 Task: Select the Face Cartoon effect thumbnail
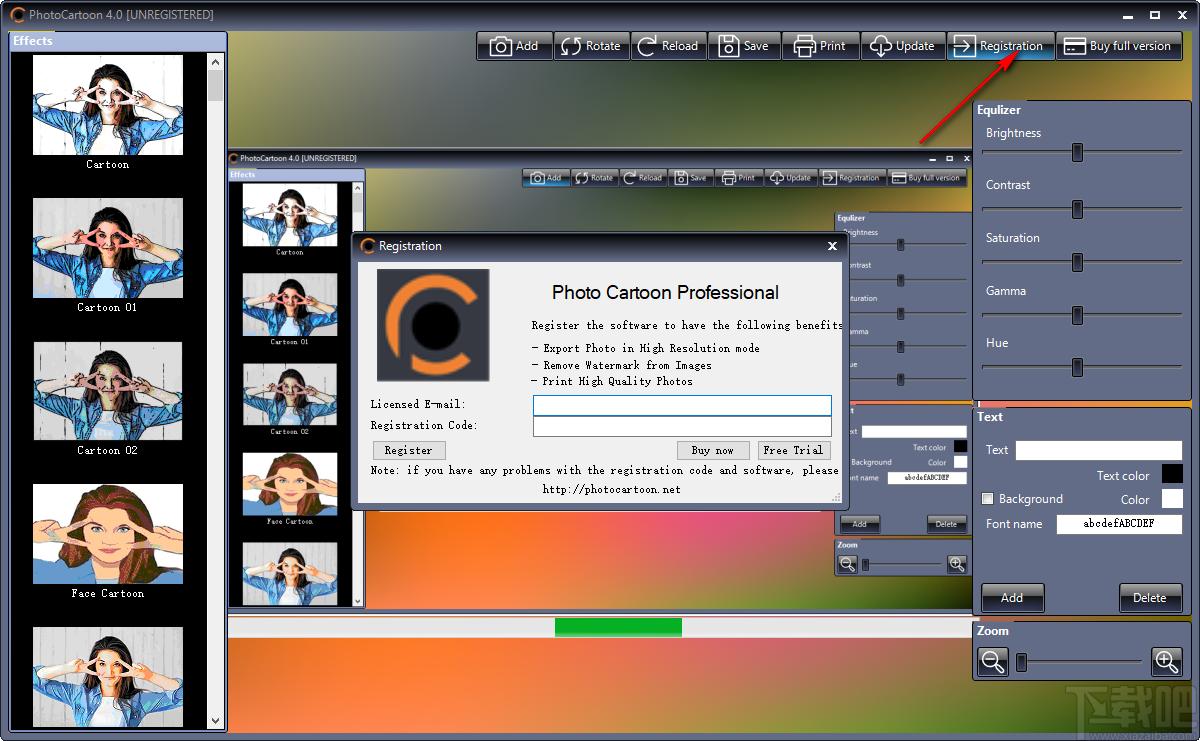108,534
